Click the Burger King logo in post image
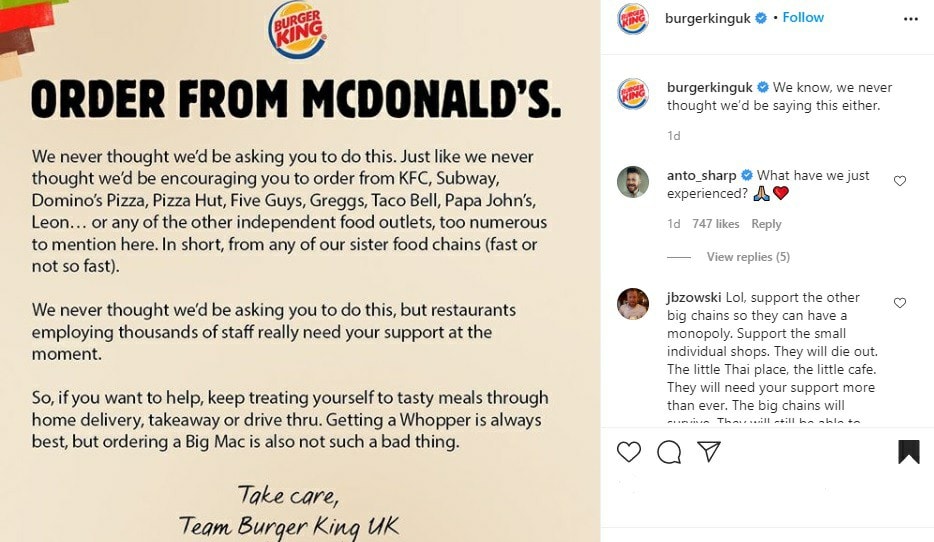The width and height of the screenshot is (934, 542). (296, 31)
